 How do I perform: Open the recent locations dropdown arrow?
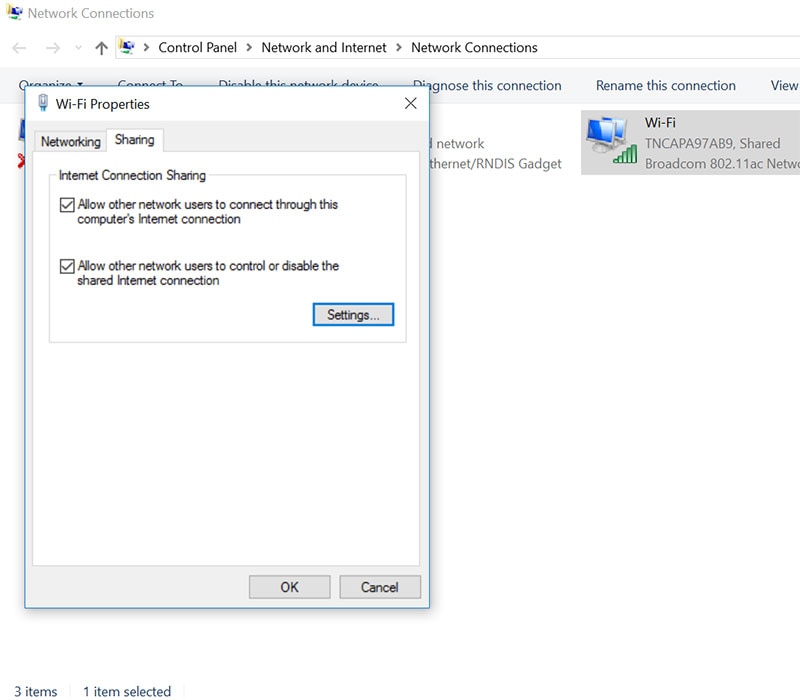(79, 48)
